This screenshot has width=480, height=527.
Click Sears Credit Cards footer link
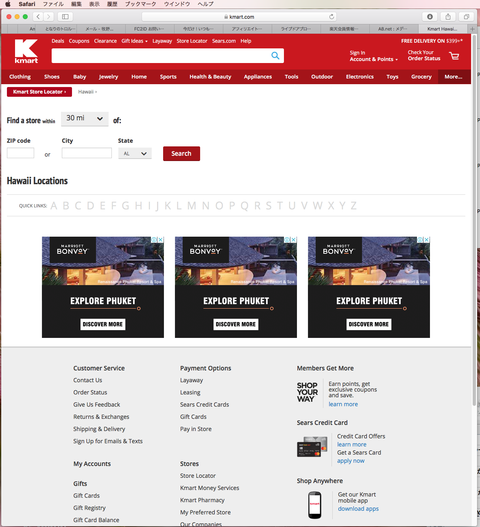point(204,405)
